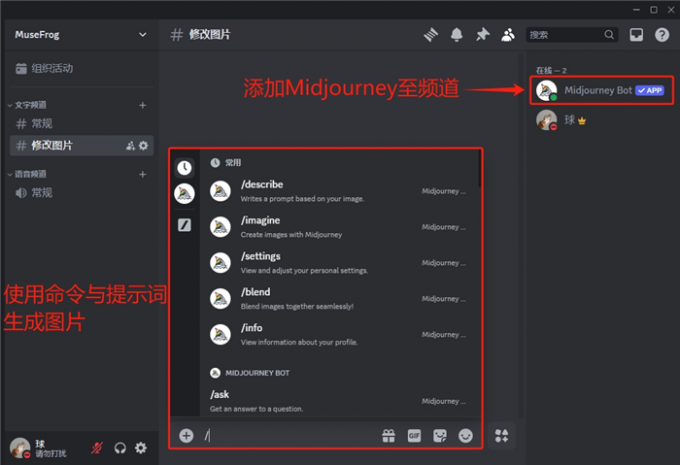
Task: Add a channel to 语音频道 category
Action: click(x=142, y=174)
